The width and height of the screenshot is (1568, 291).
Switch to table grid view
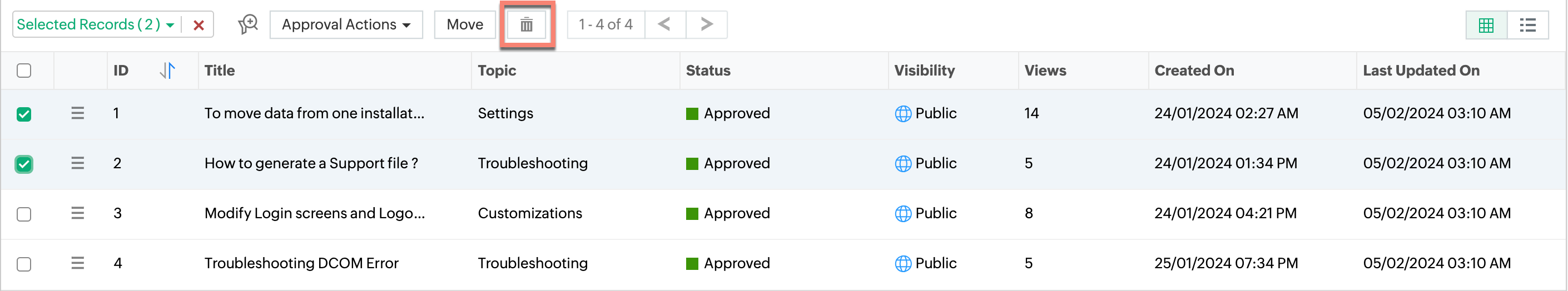pyautogui.click(x=1486, y=25)
